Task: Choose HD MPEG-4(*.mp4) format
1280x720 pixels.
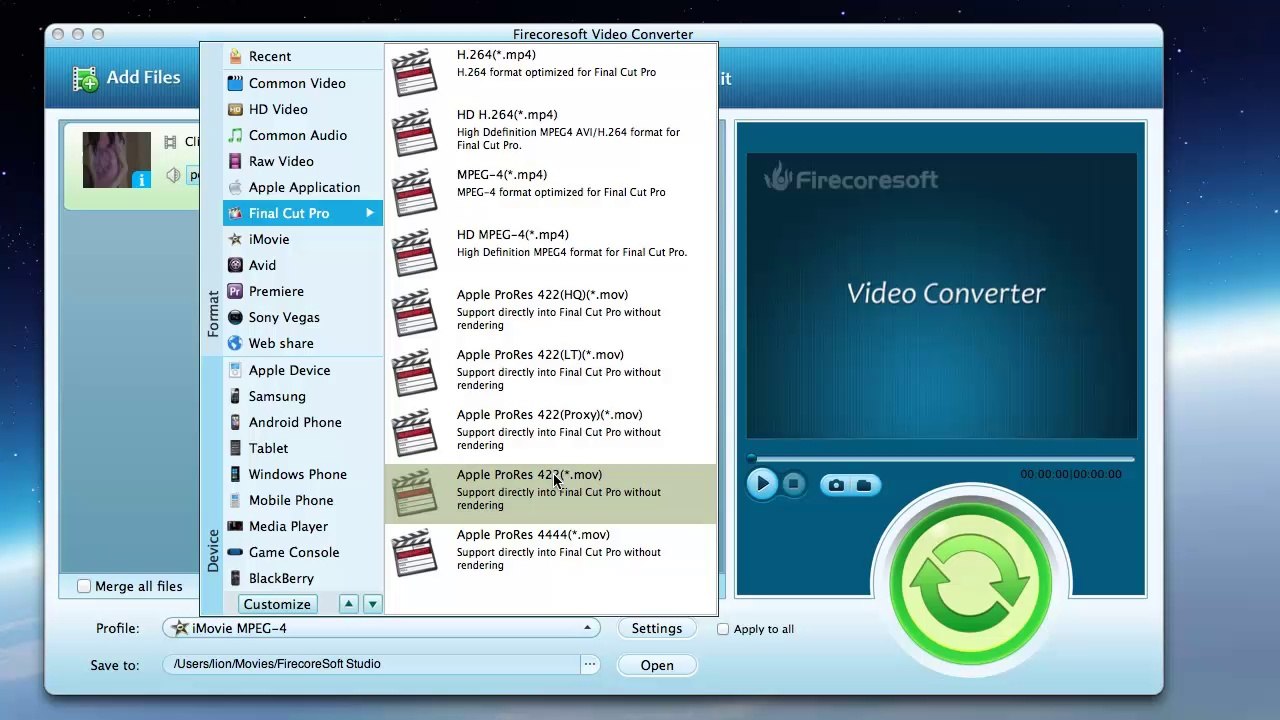Action: click(x=550, y=252)
